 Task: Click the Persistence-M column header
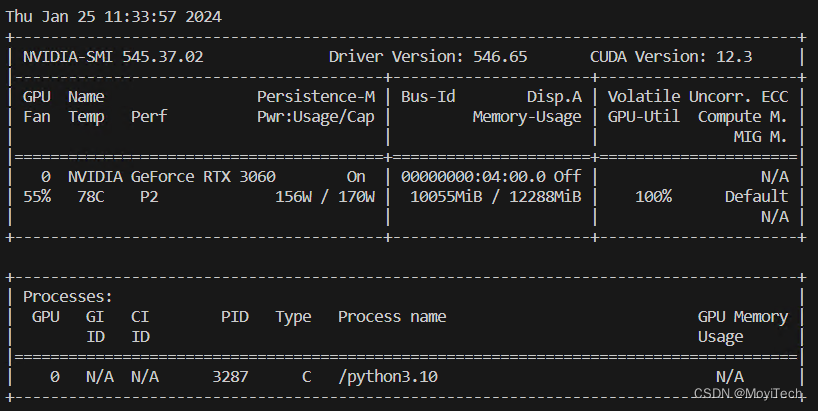click(316, 96)
